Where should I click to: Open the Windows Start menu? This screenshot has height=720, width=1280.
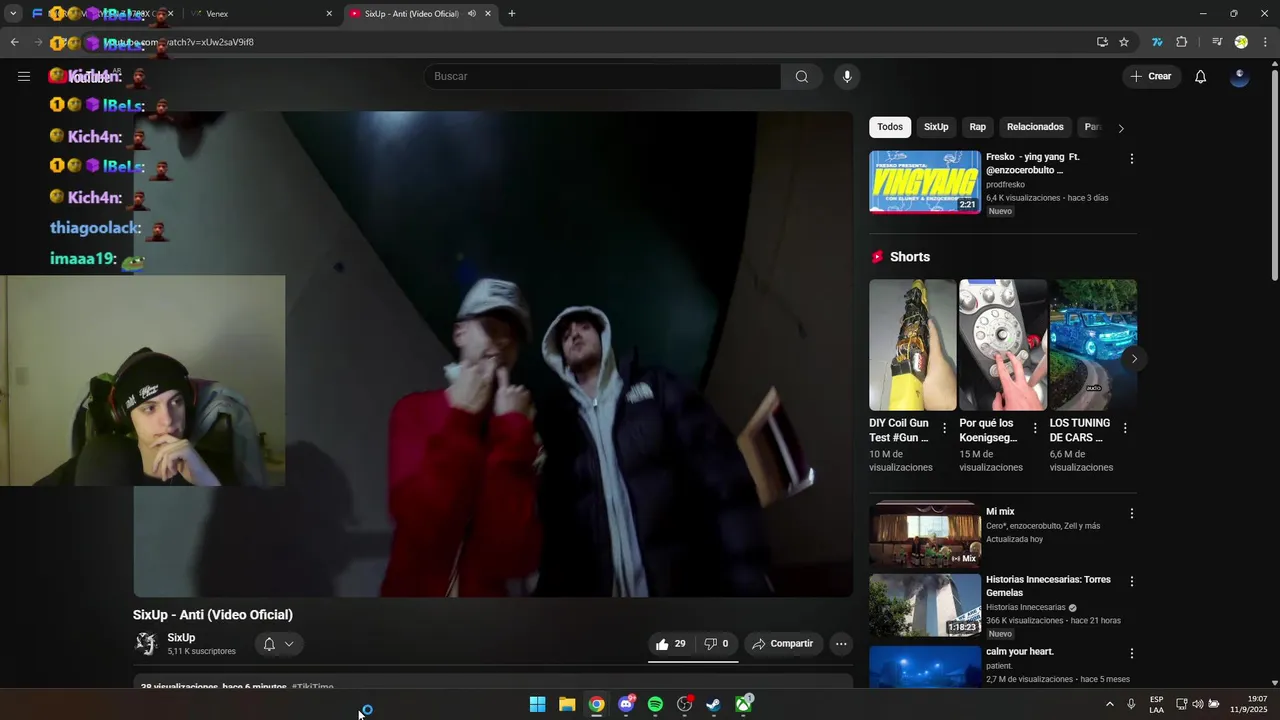pos(537,704)
